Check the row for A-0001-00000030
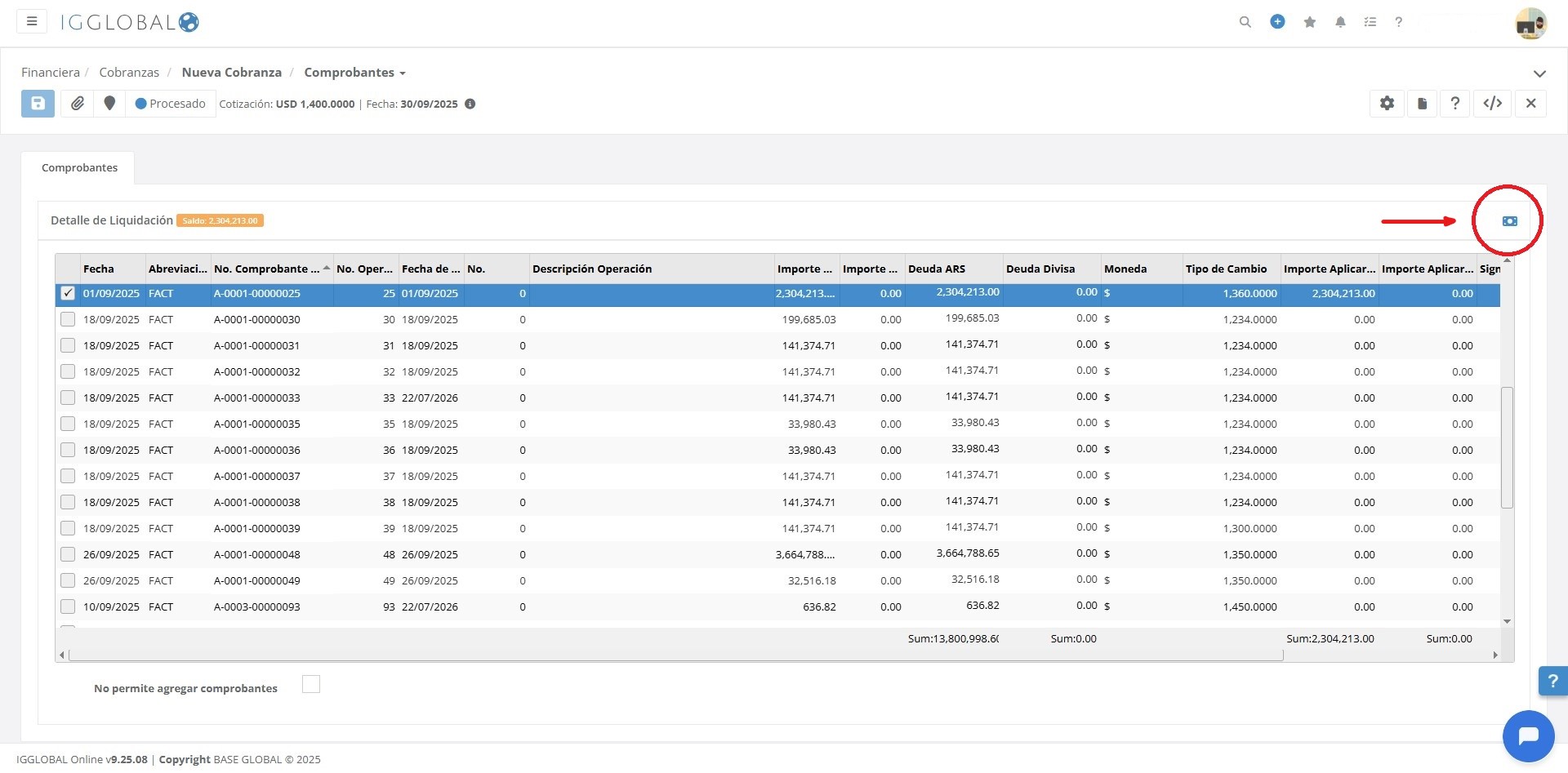1568x773 pixels. (x=68, y=320)
